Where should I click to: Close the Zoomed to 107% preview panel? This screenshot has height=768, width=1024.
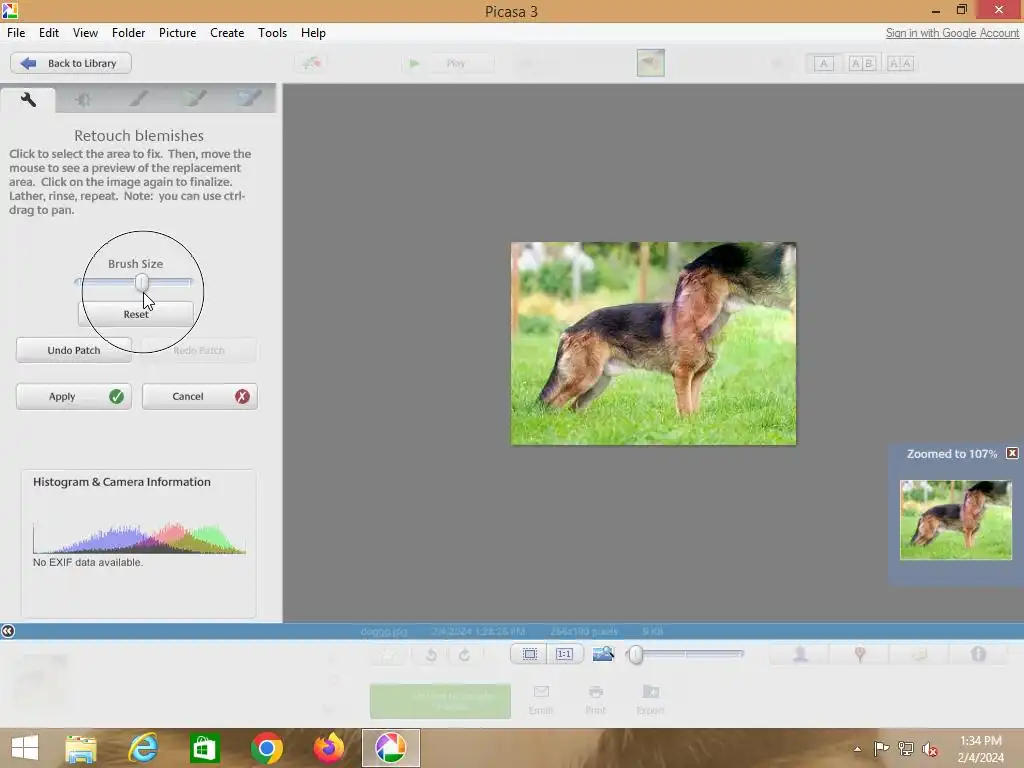(1012, 453)
